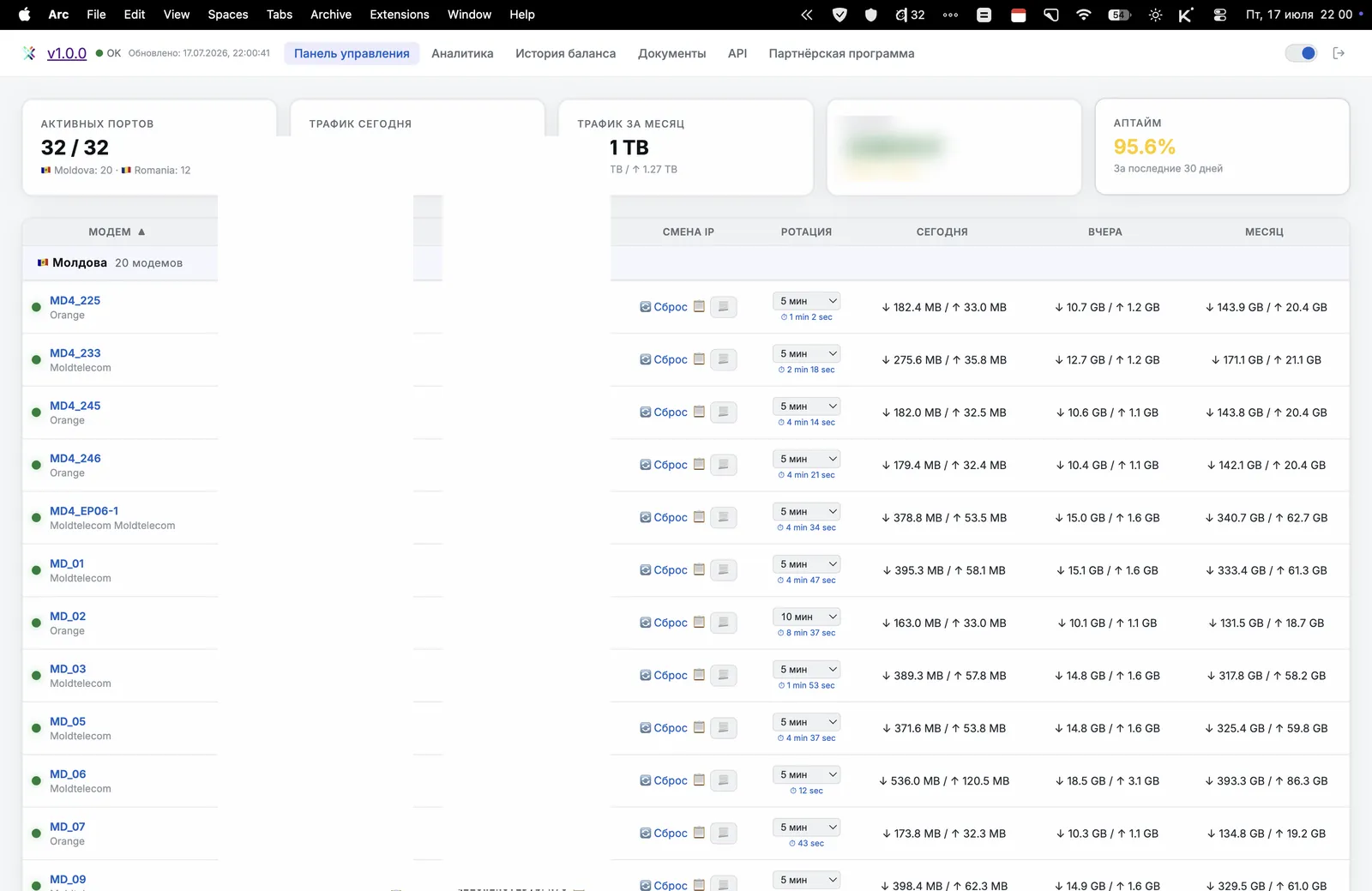Open Arc's Spaces menu
This screenshot has height=891, width=1372.
(228, 15)
